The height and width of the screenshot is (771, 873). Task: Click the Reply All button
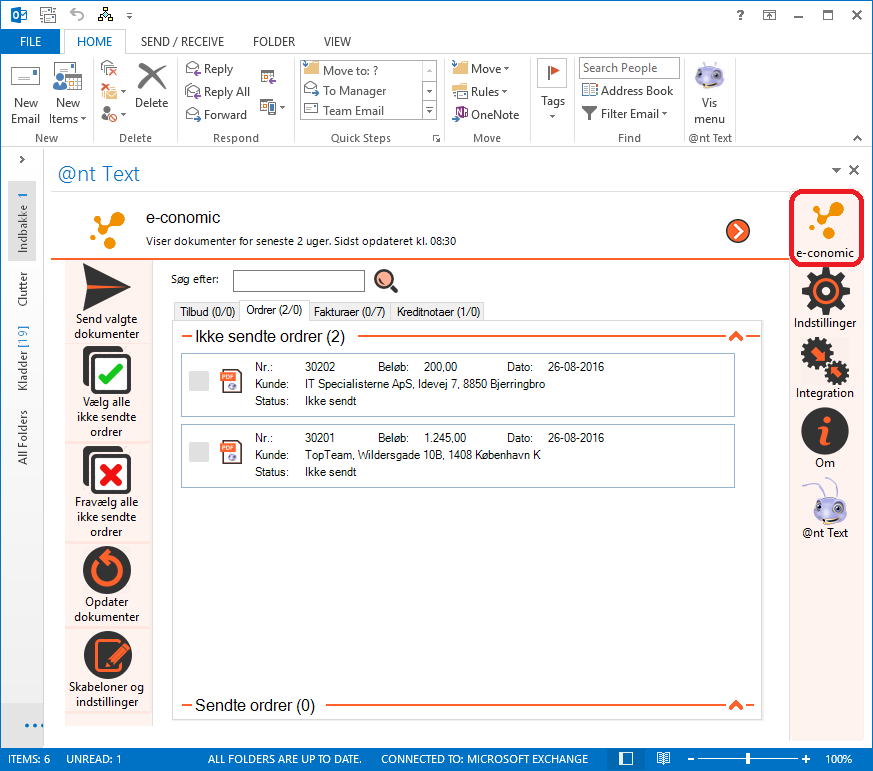pyautogui.click(x=218, y=92)
